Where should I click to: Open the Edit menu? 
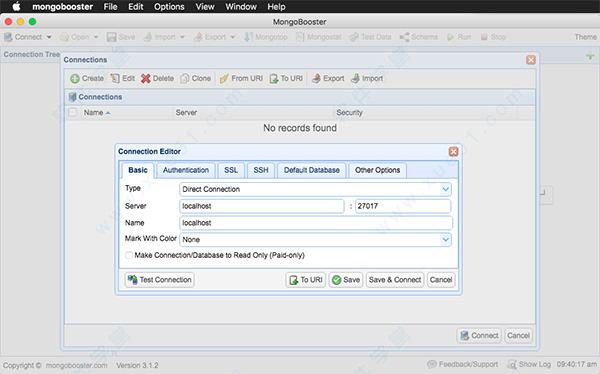pyautogui.click(x=135, y=7)
